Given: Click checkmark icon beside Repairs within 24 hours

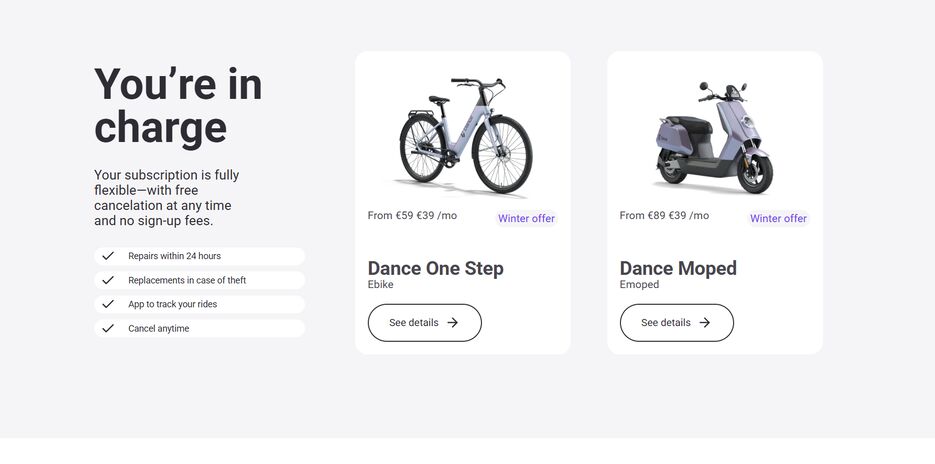Looking at the screenshot, I should click(108, 256).
